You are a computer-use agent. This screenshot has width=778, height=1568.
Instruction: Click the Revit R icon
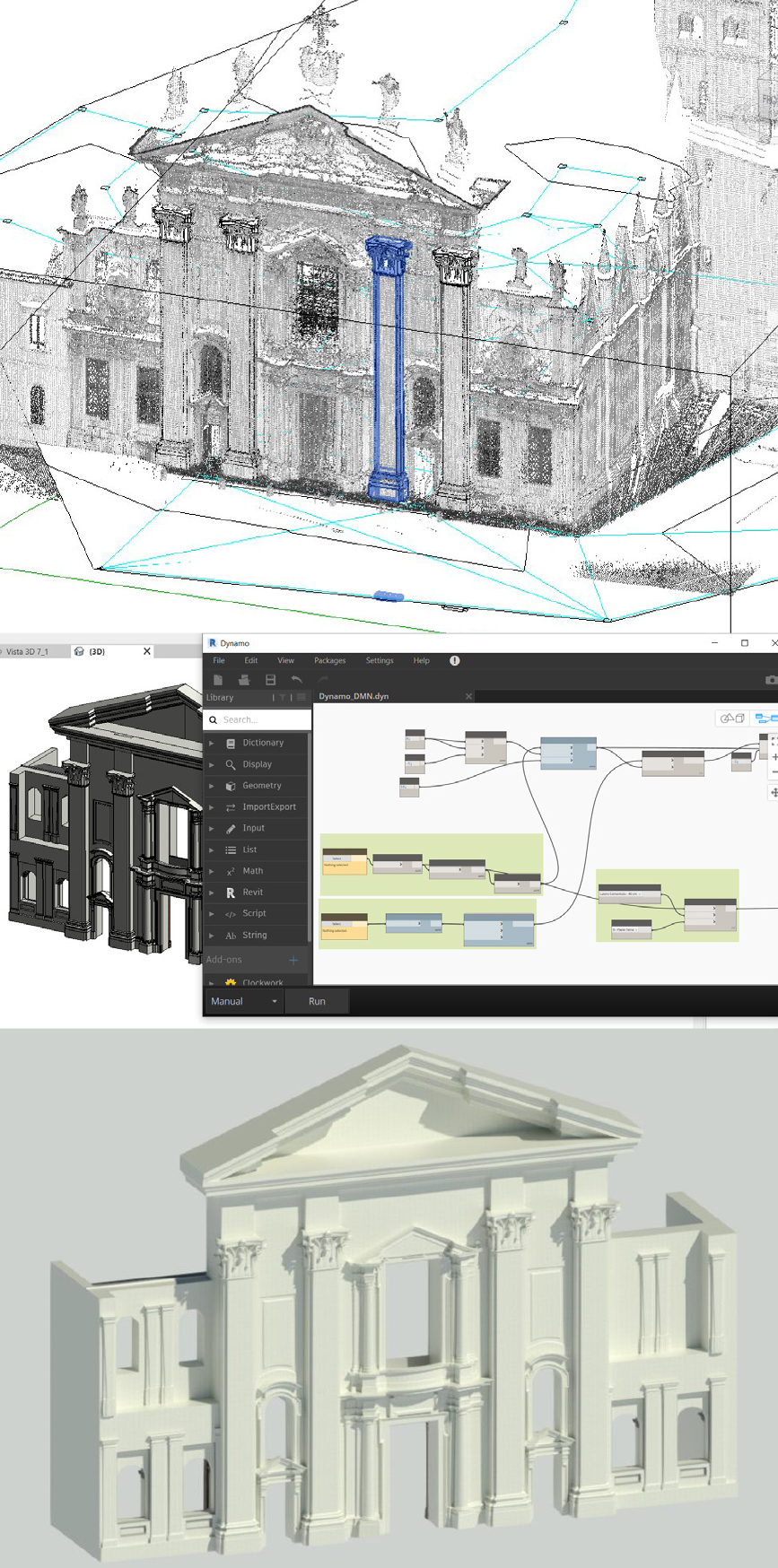click(231, 893)
